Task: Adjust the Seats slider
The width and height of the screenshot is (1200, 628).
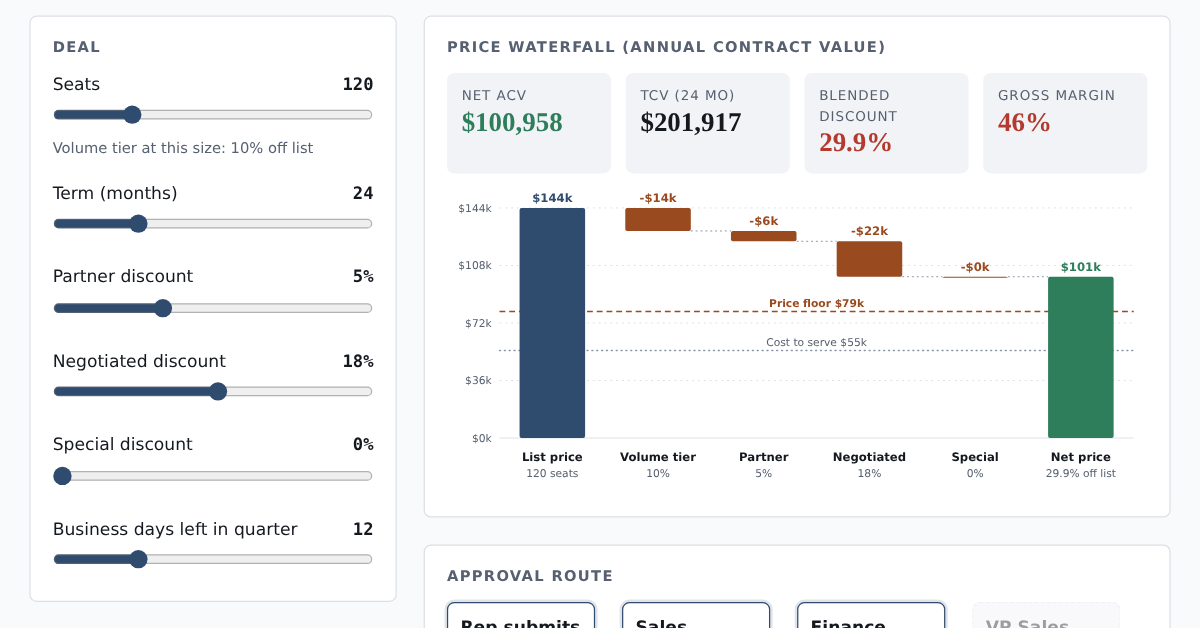Action: coord(213,115)
